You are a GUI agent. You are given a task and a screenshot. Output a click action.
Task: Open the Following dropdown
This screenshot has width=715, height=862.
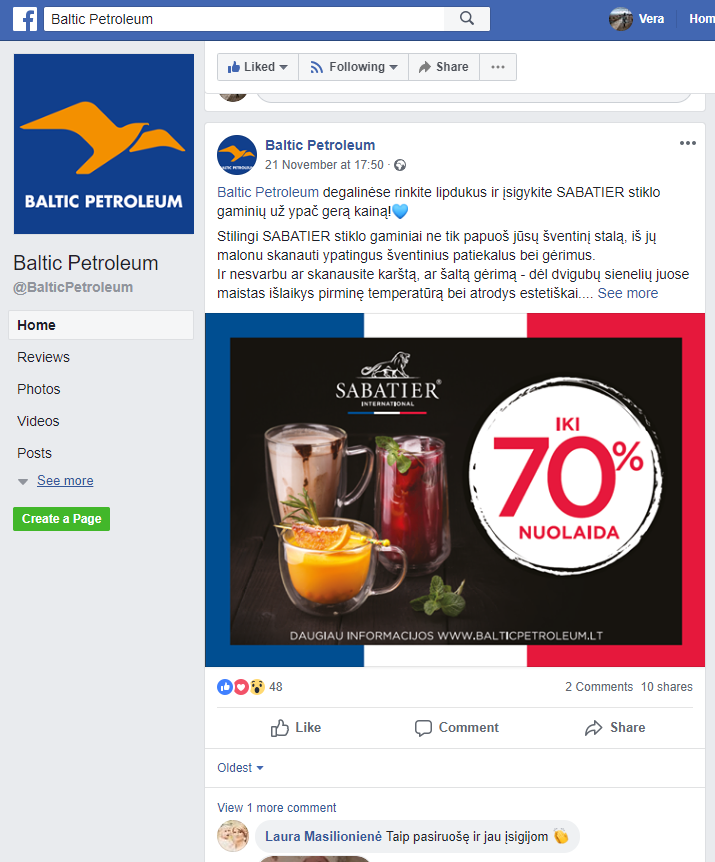click(353, 67)
